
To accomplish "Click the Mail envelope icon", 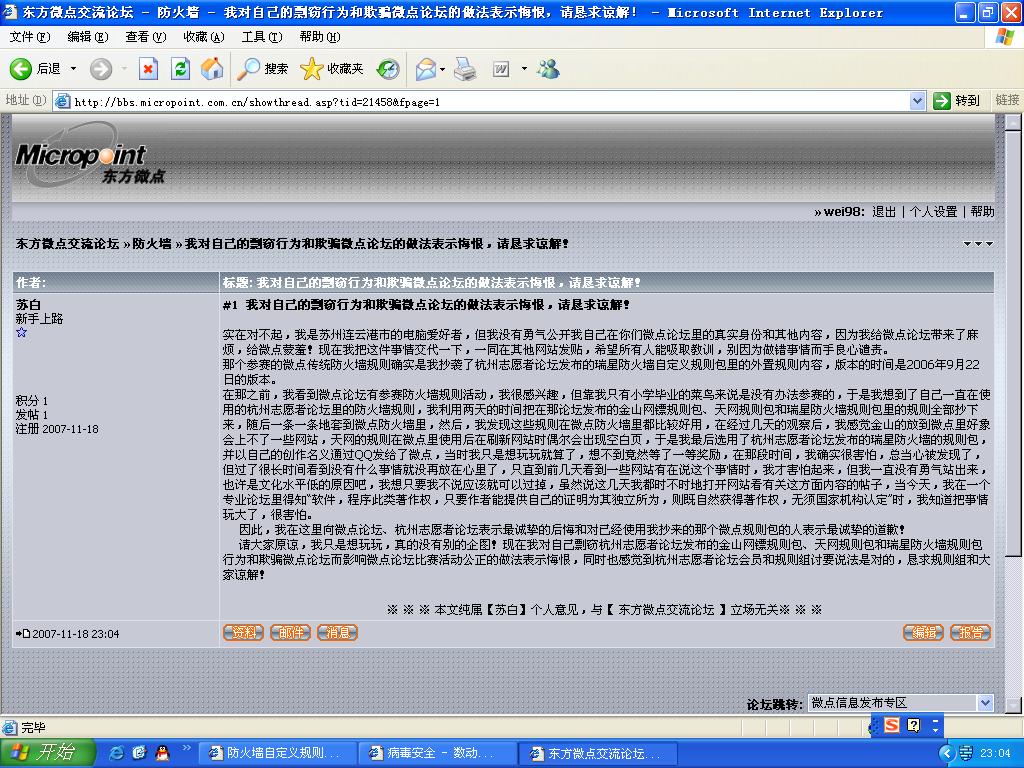I will 425,69.
